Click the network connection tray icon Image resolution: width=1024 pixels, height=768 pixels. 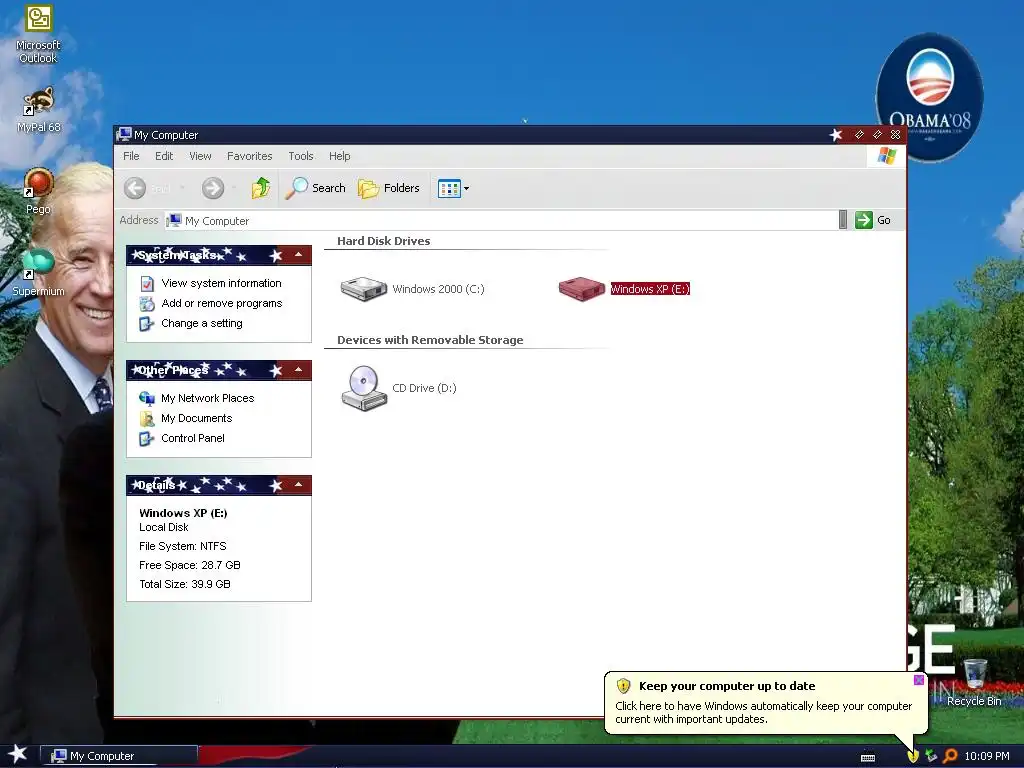[931, 756]
